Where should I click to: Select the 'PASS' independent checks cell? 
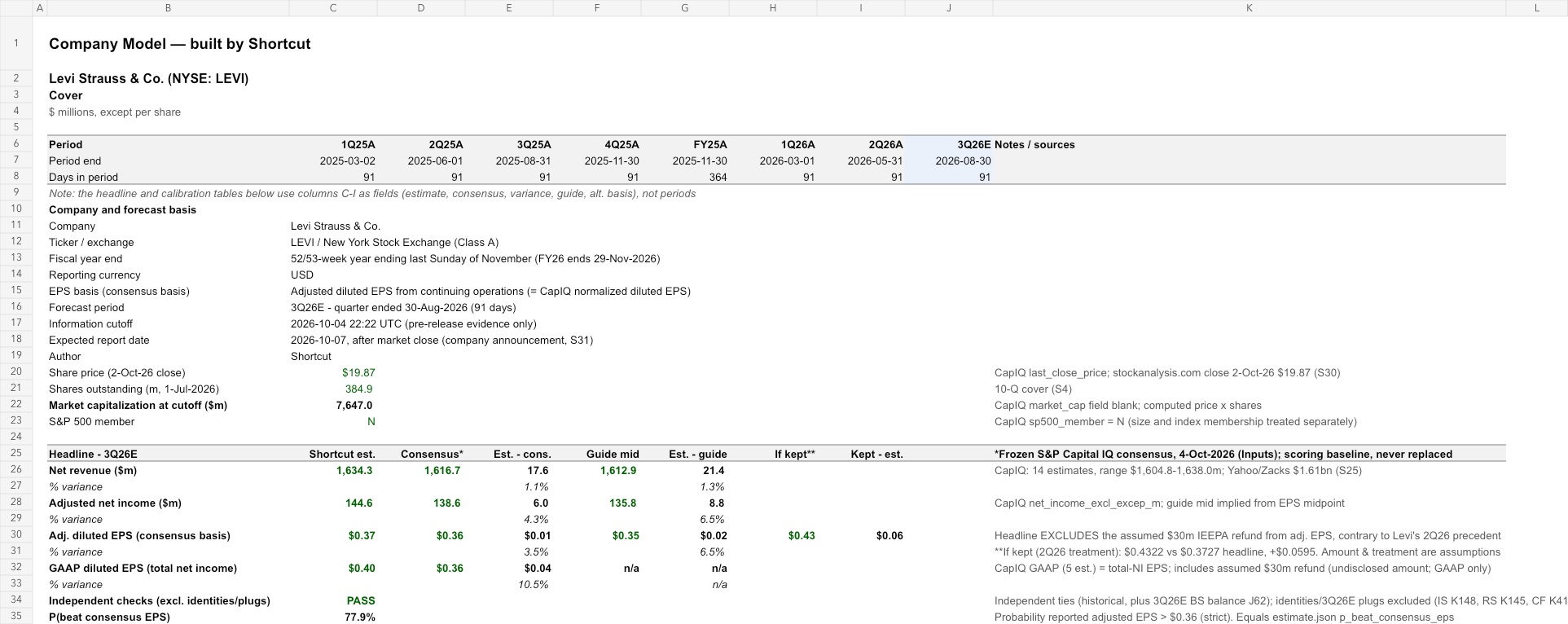point(361,601)
